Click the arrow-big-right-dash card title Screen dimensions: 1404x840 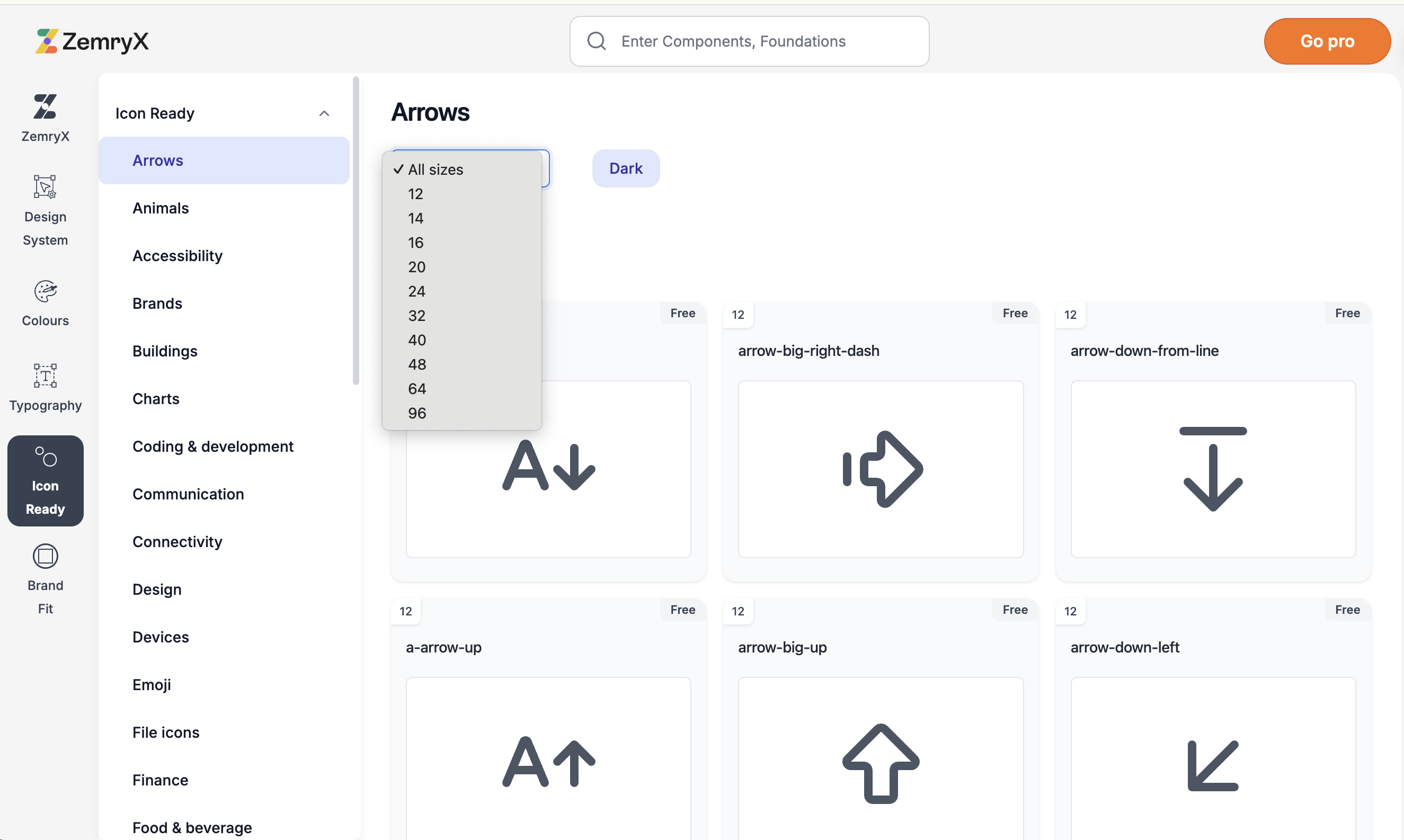click(x=808, y=351)
